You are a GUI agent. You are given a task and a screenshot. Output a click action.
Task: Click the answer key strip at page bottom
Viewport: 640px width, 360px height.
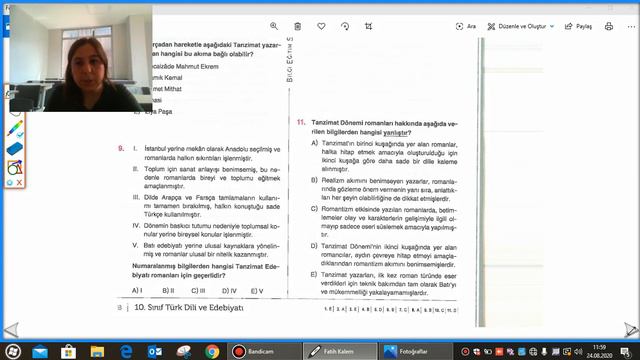(391, 310)
